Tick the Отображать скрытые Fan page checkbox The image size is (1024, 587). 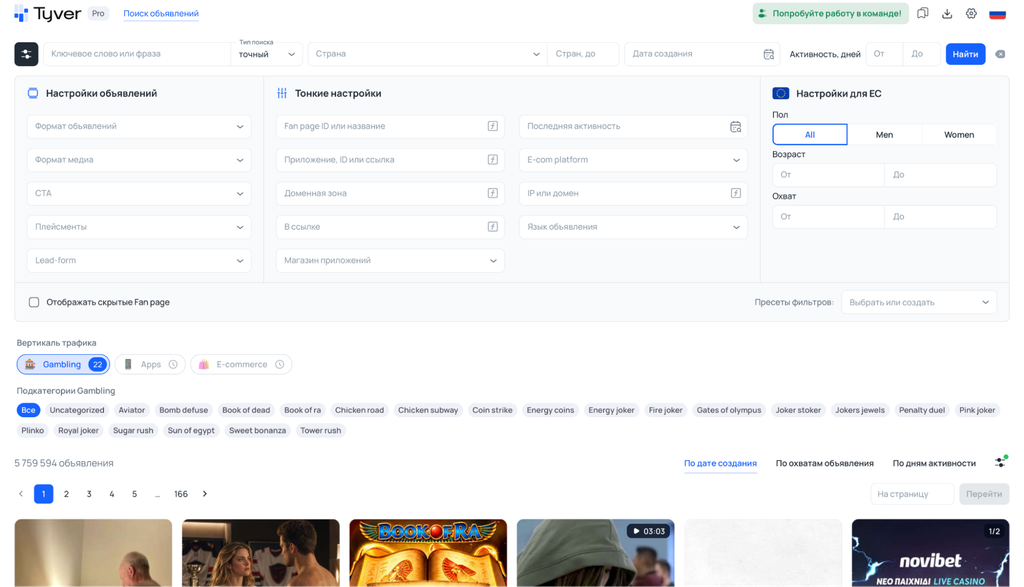click(x=34, y=302)
